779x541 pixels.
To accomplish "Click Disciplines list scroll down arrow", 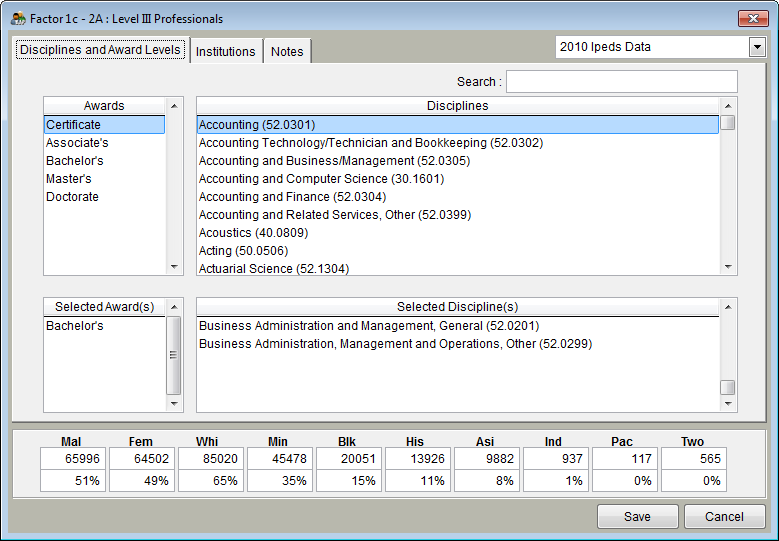I will (728, 267).
